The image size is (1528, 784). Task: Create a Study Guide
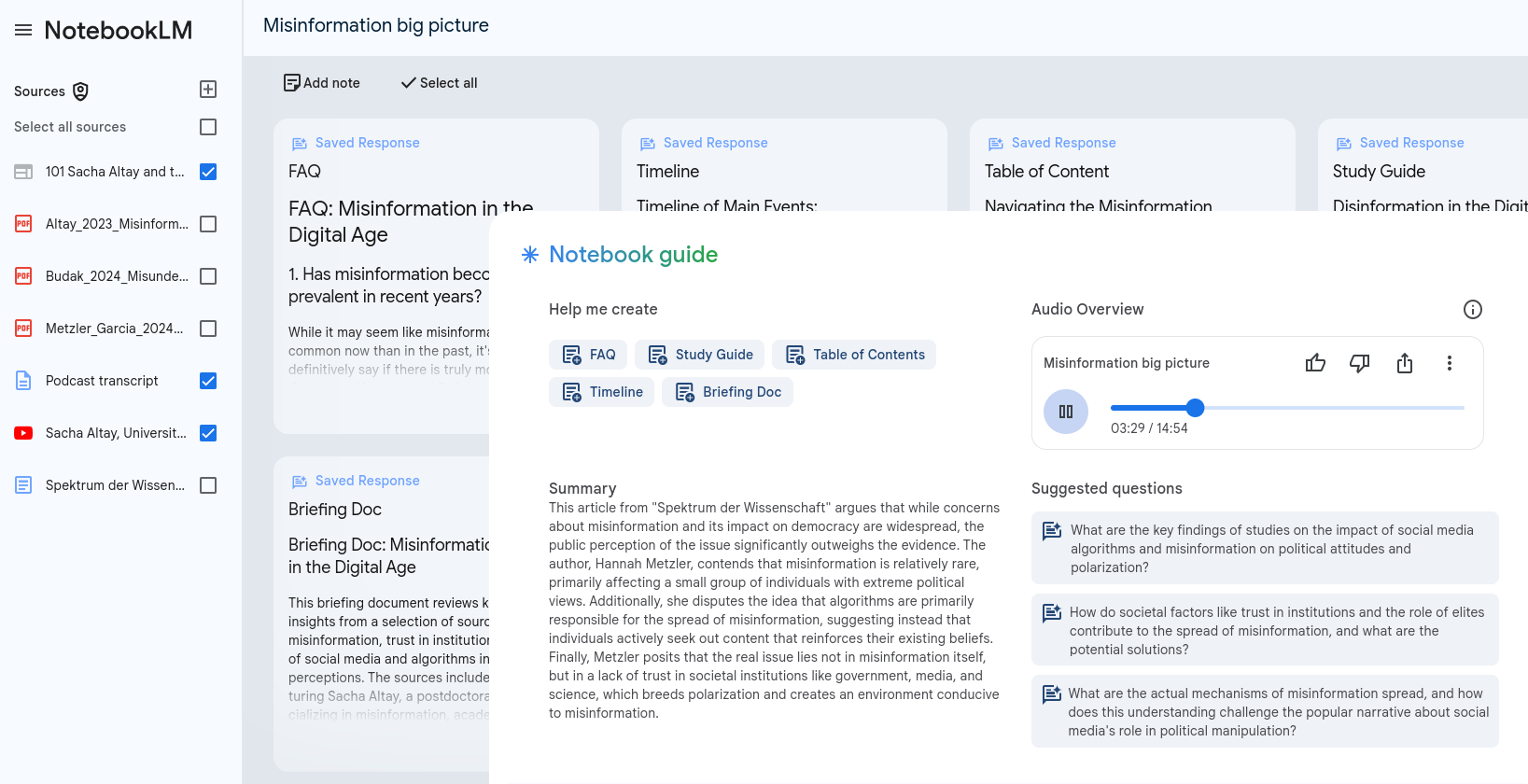click(x=700, y=355)
